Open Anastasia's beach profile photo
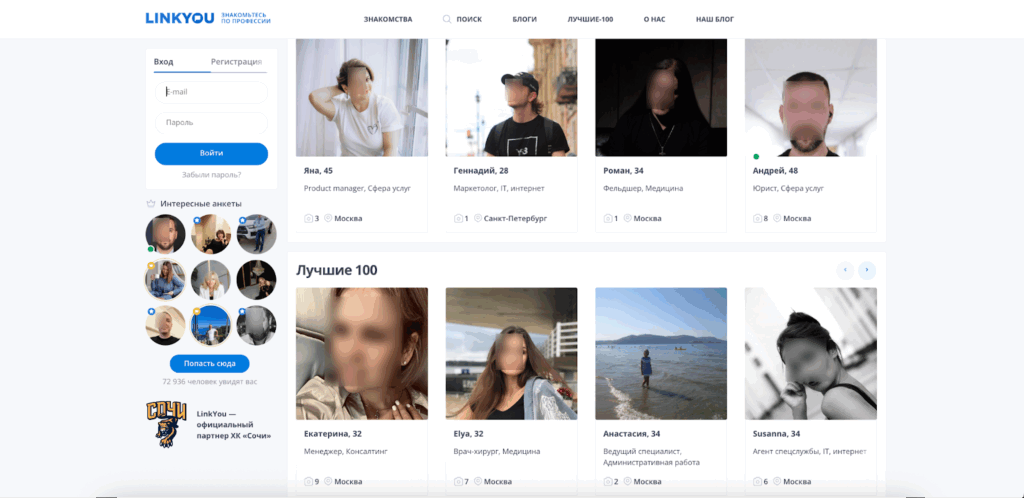 [661, 353]
